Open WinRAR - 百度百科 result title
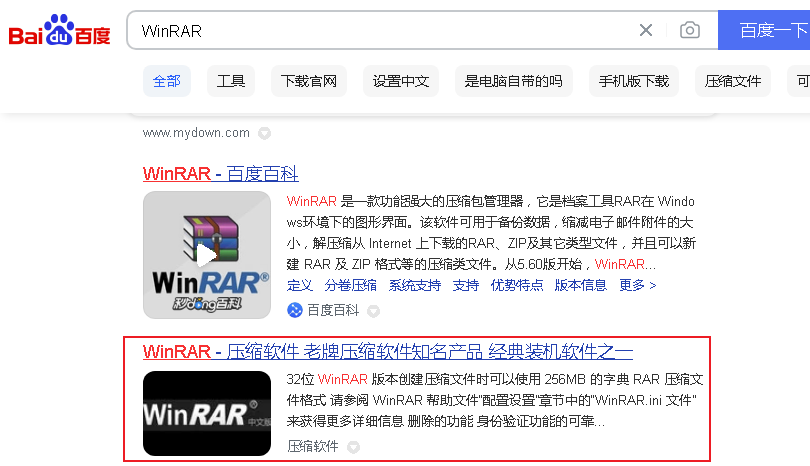The image size is (810, 466). tap(221, 174)
